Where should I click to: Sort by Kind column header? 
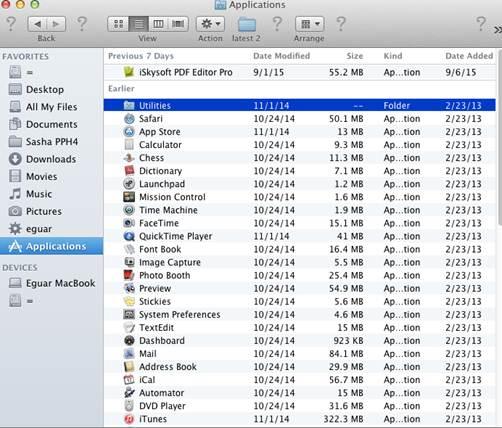[x=393, y=56]
